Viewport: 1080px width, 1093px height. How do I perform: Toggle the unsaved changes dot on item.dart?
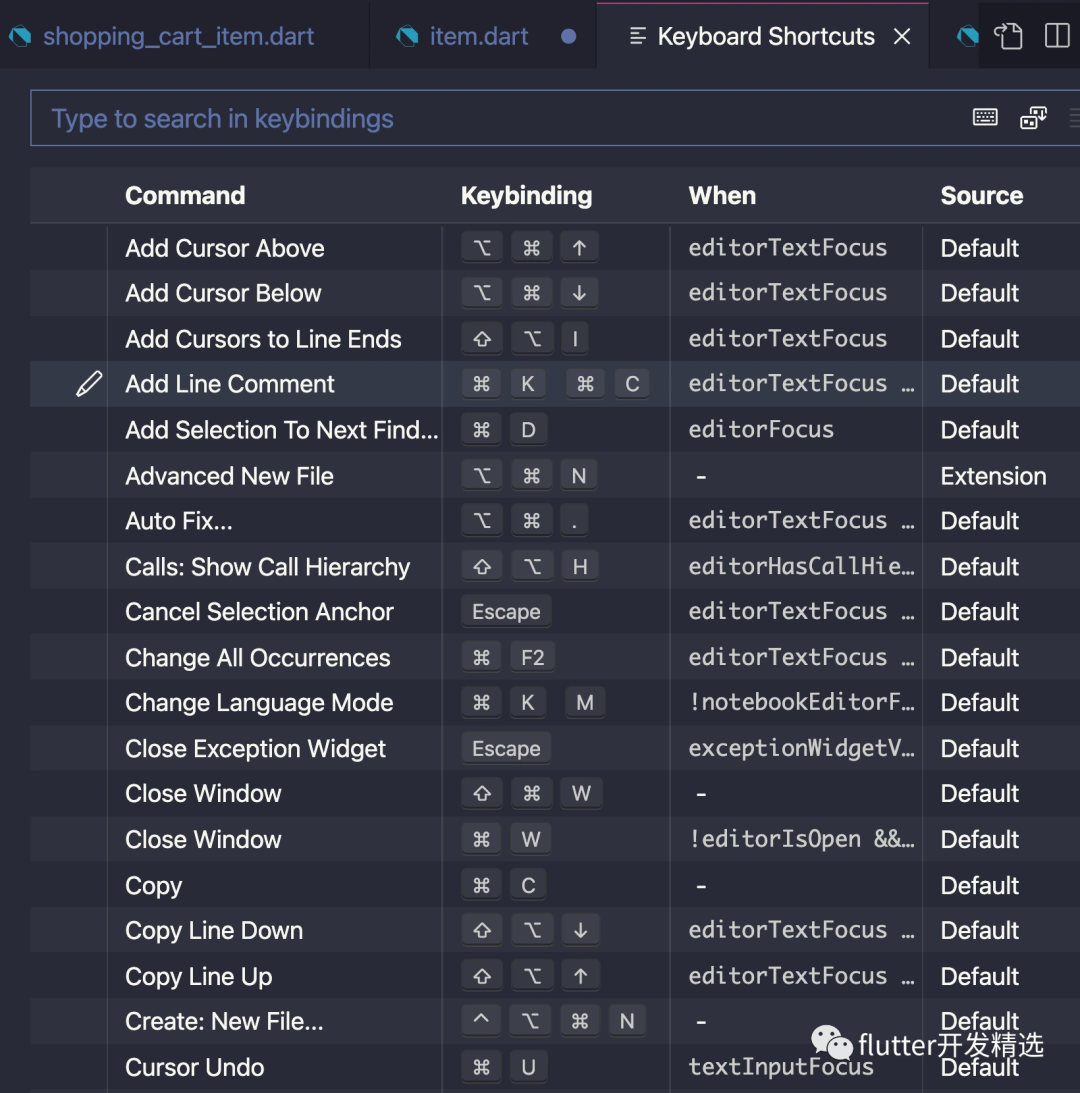point(568,37)
